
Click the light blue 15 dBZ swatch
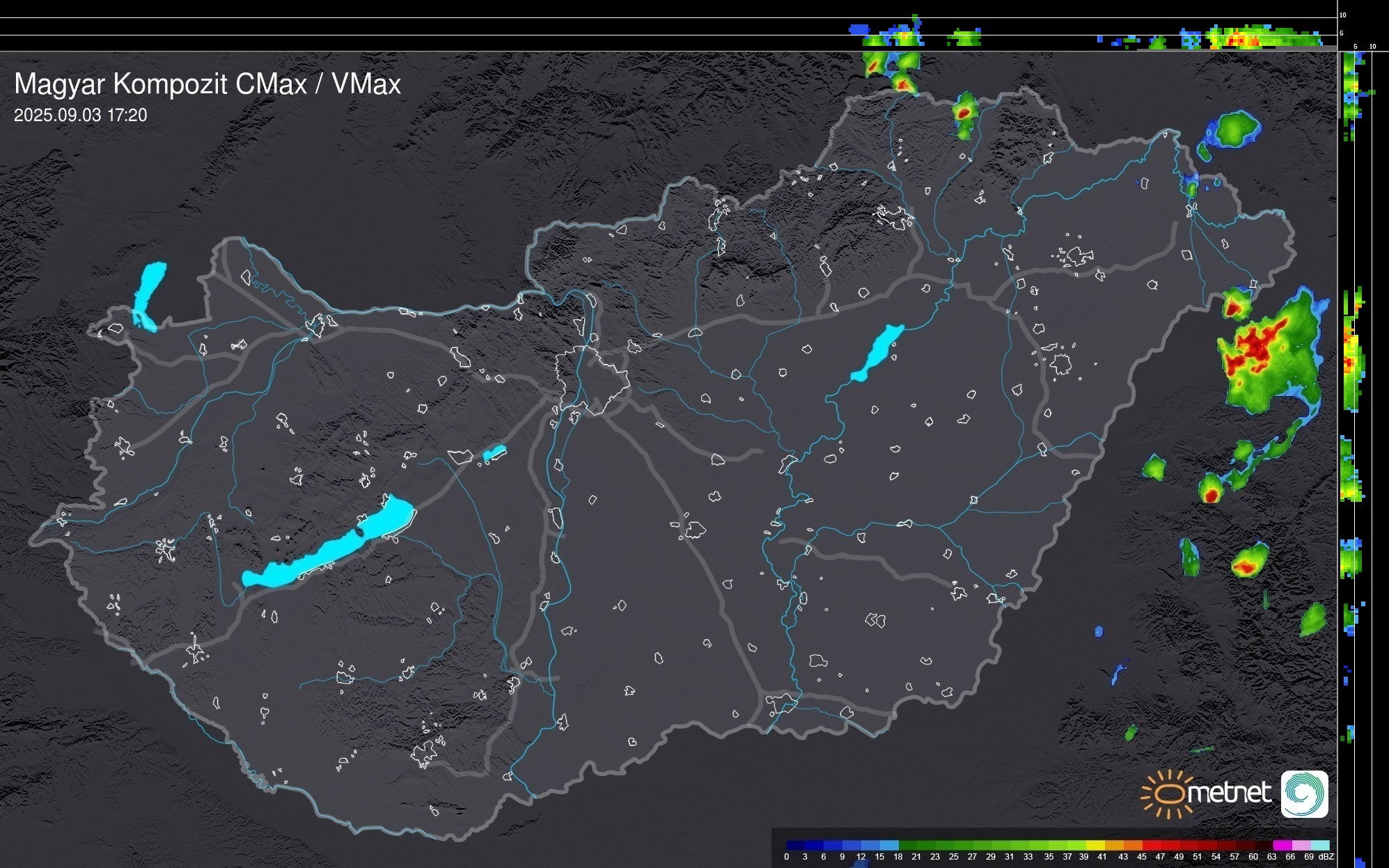[889, 845]
